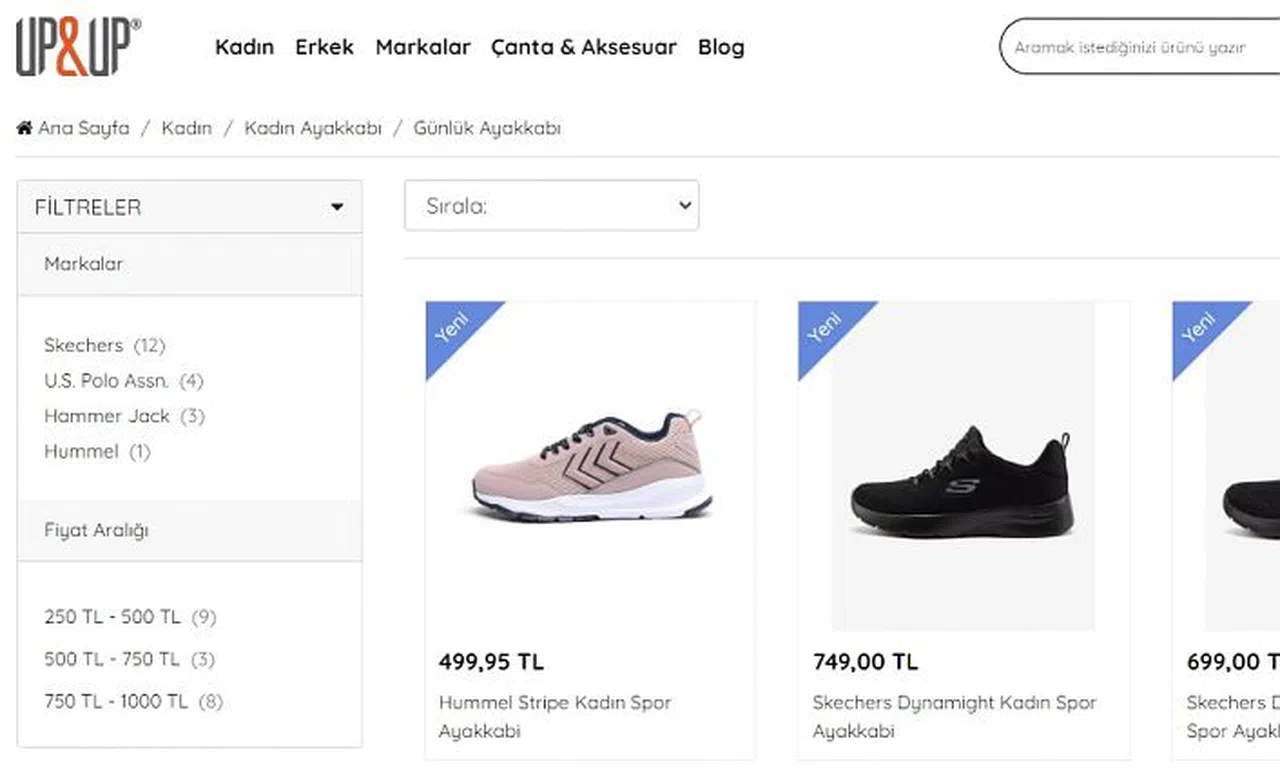Open the black Skechers Dynamight shoe image
This screenshot has width=1280, height=781.
(962, 483)
